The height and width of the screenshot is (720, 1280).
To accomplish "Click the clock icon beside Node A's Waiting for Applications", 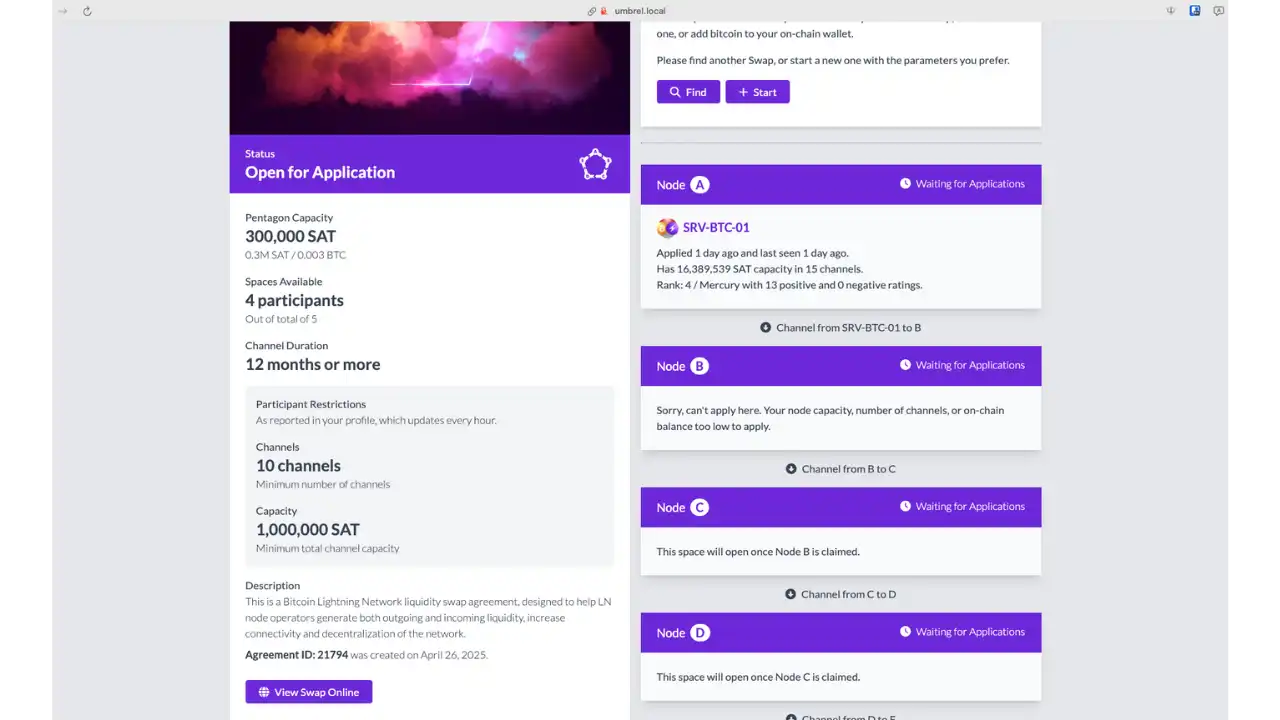I will [x=906, y=183].
